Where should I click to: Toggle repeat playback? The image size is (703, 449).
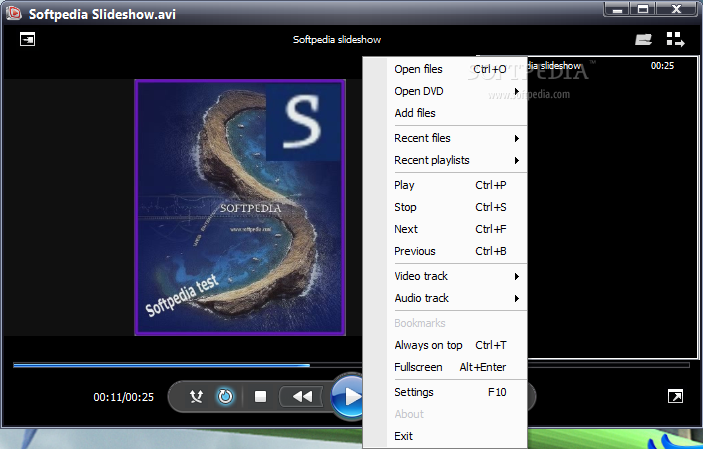coord(225,397)
